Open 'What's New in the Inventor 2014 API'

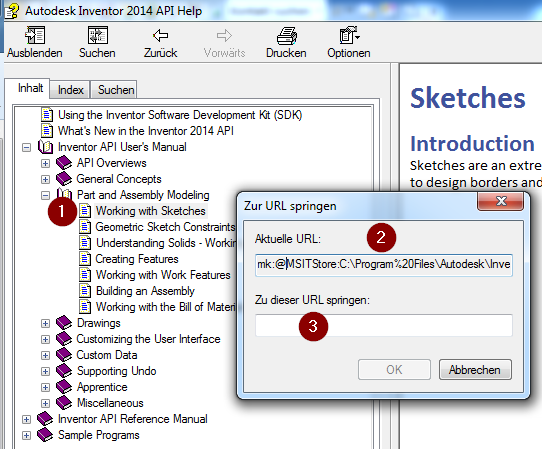pyautogui.click(x=146, y=131)
